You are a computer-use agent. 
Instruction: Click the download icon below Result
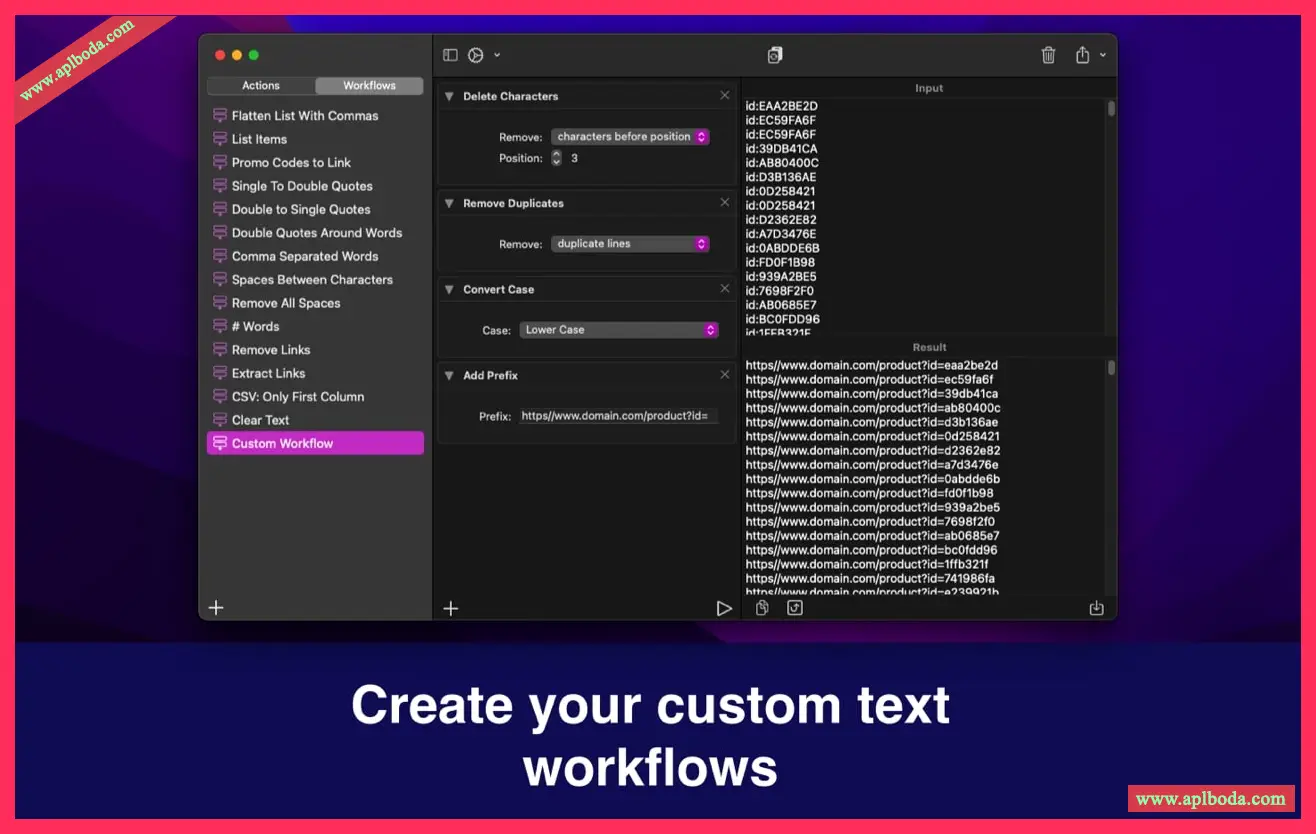tap(1097, 608)
